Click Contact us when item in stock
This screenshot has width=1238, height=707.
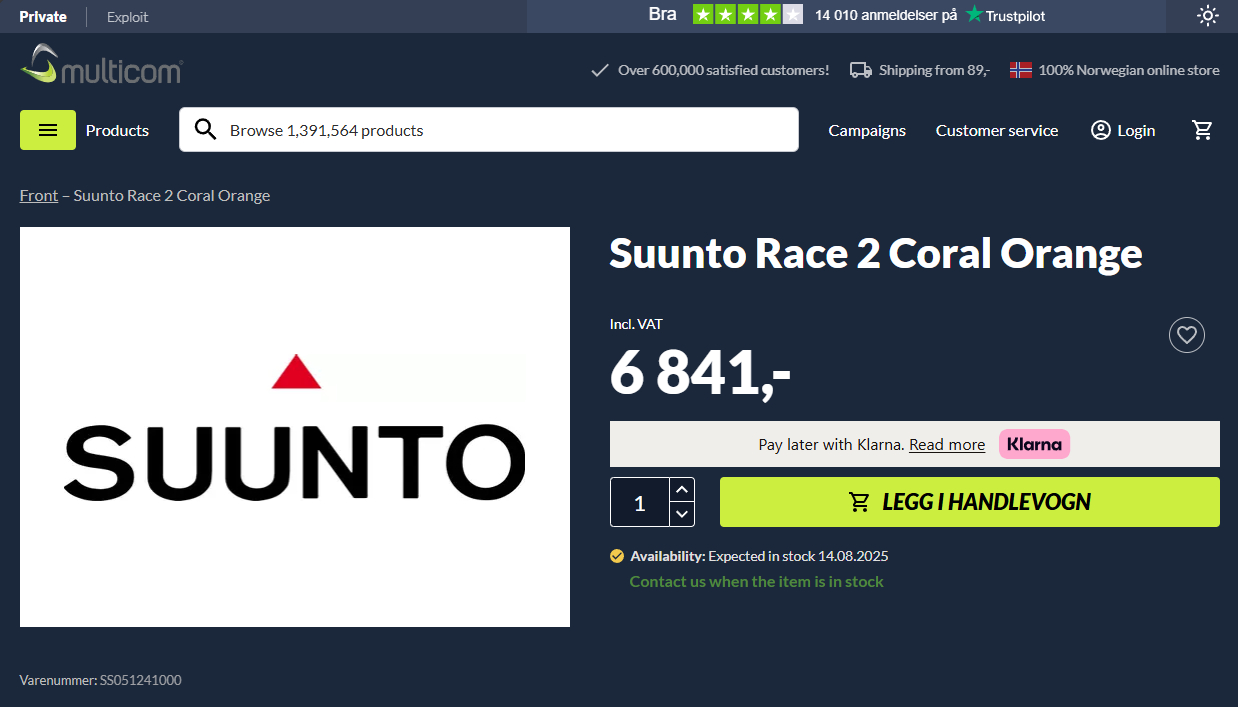coord(757,581)
